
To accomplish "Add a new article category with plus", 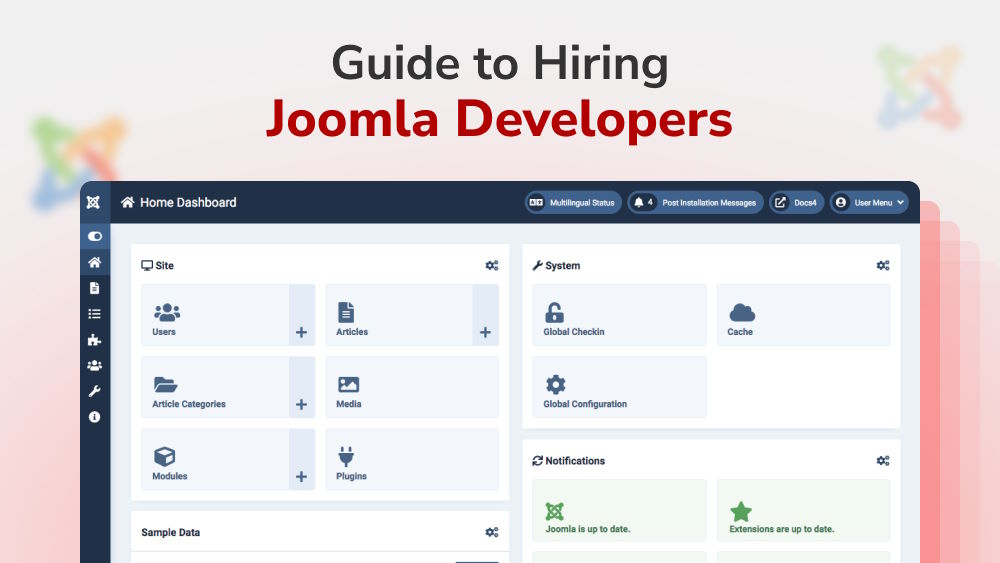I will (x=302, y=387).
